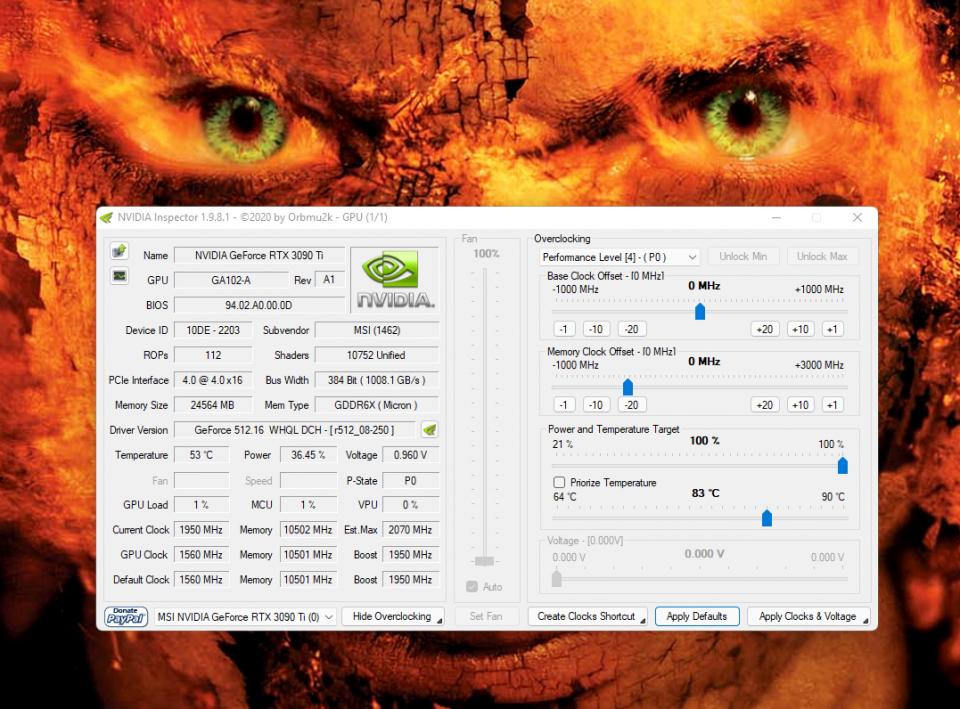Click the Driver Version field GeForce 512.16
This screenshot has width=960, height=709.
tap(294, 430)
